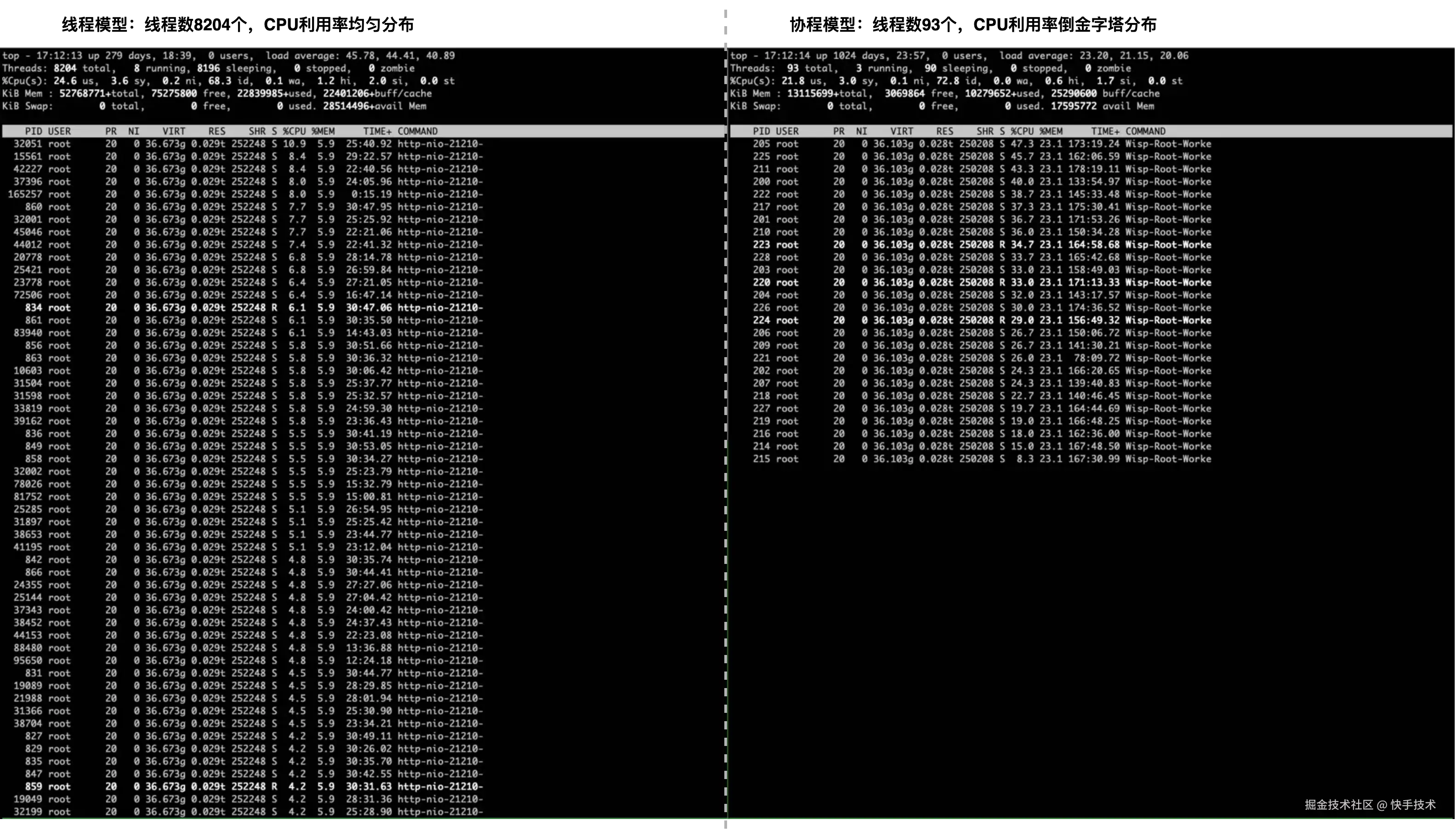Click TIME+ column header in right pane

(x=1104, y=131)
